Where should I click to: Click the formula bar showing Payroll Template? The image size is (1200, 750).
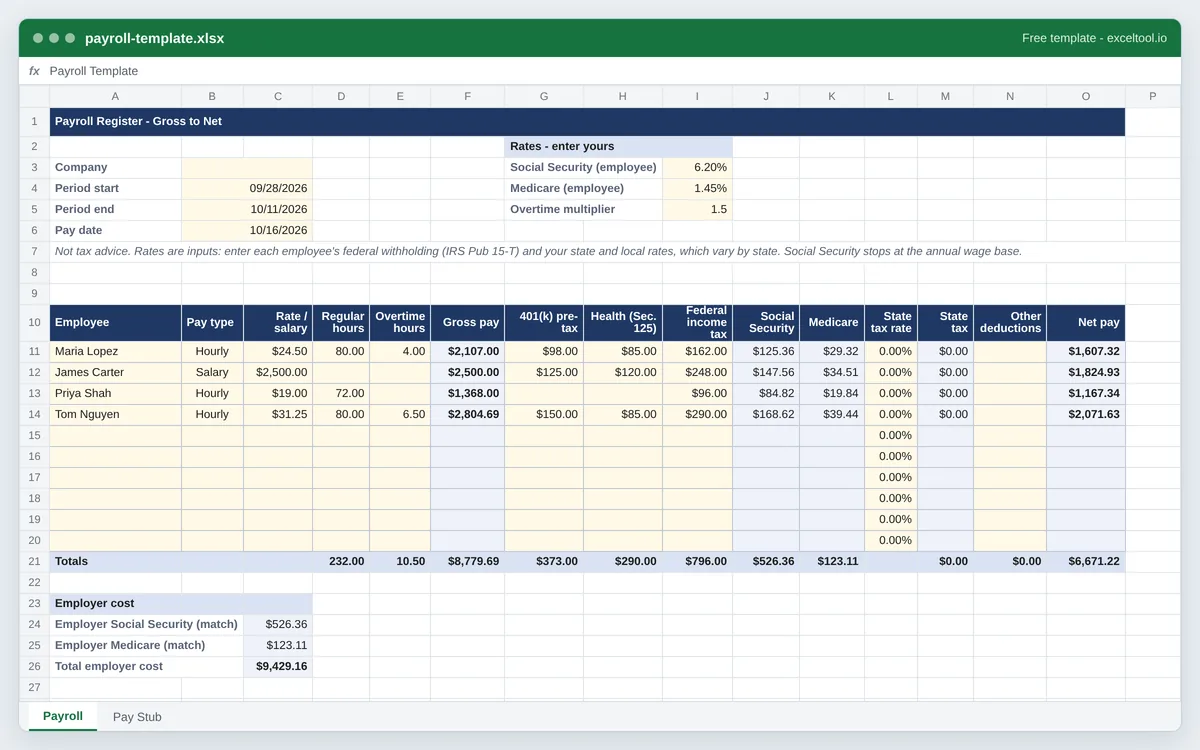pyautogui.click(x=600, y=71)
